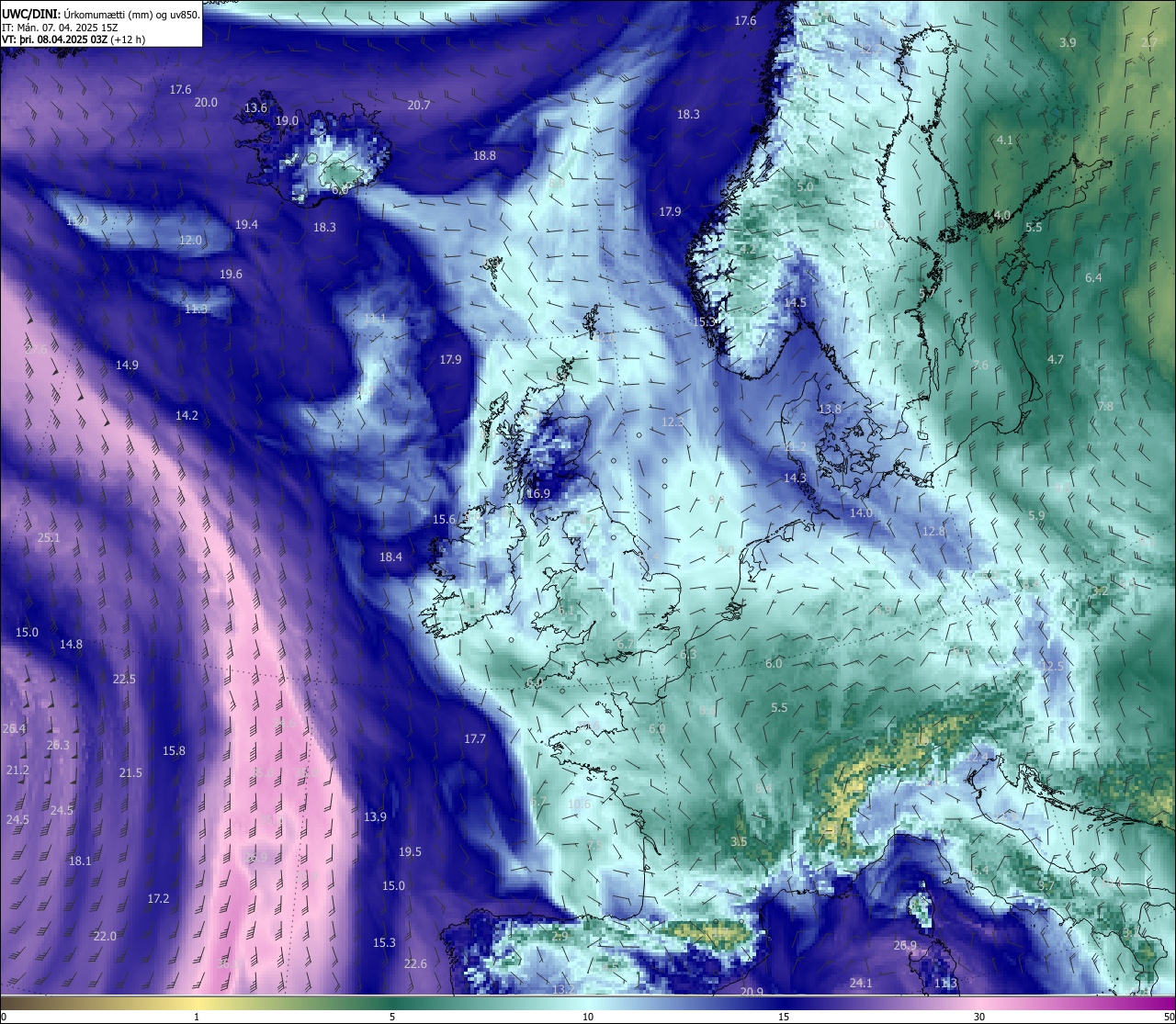1176x1024 pixels.
Task: Click the map value 15.8
Action: tap(174, 751)
